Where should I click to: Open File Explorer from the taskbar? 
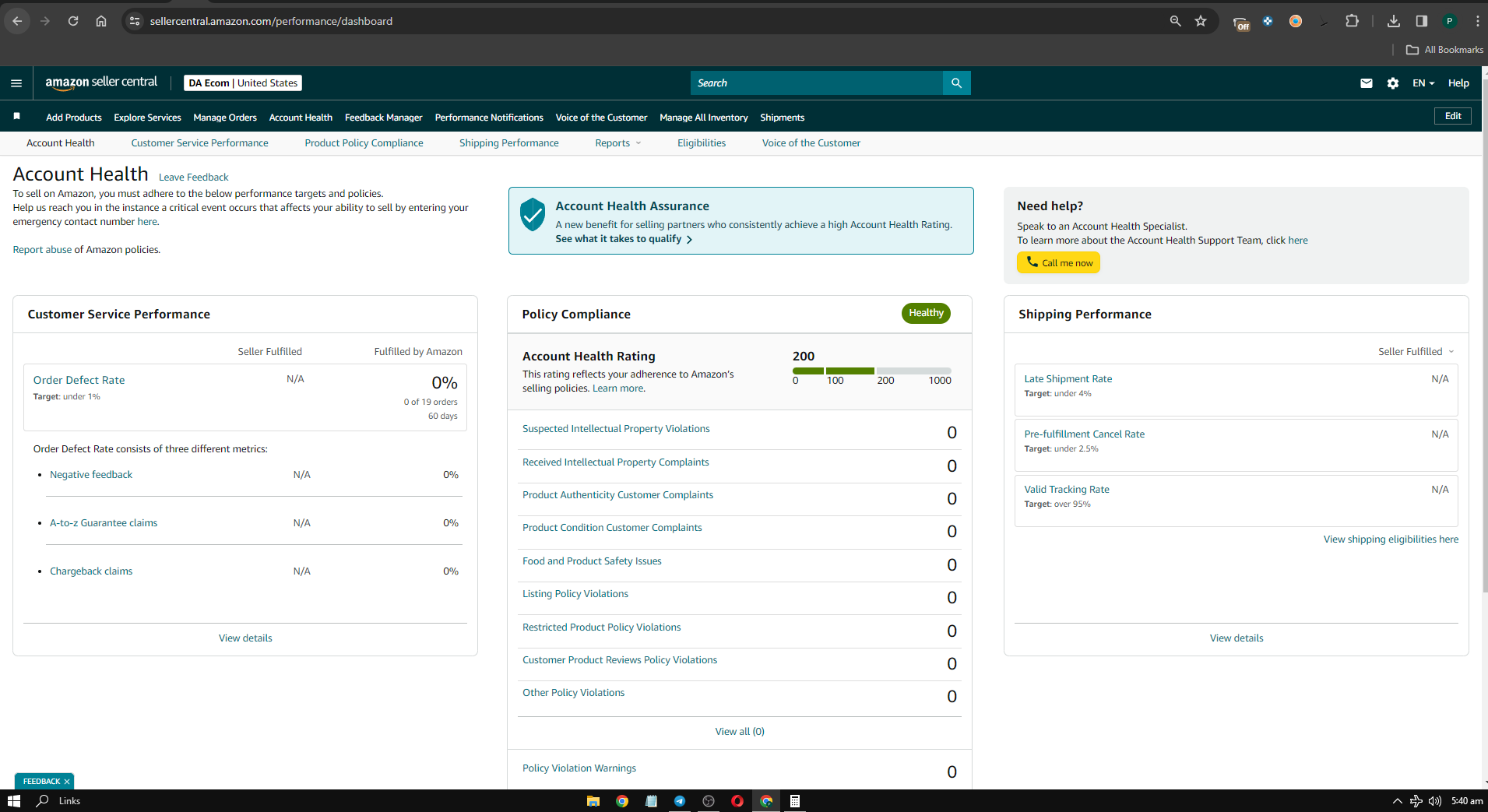593,801
